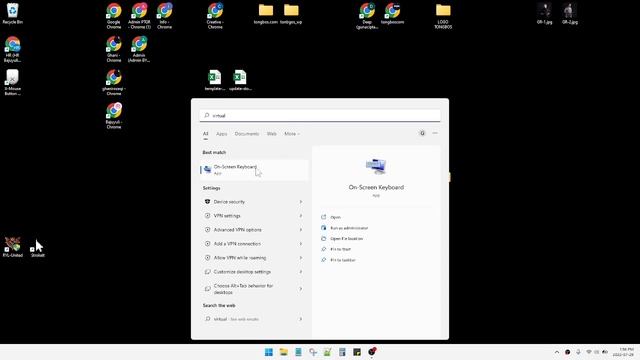Open the tongbos.com desktop folder

266,13
